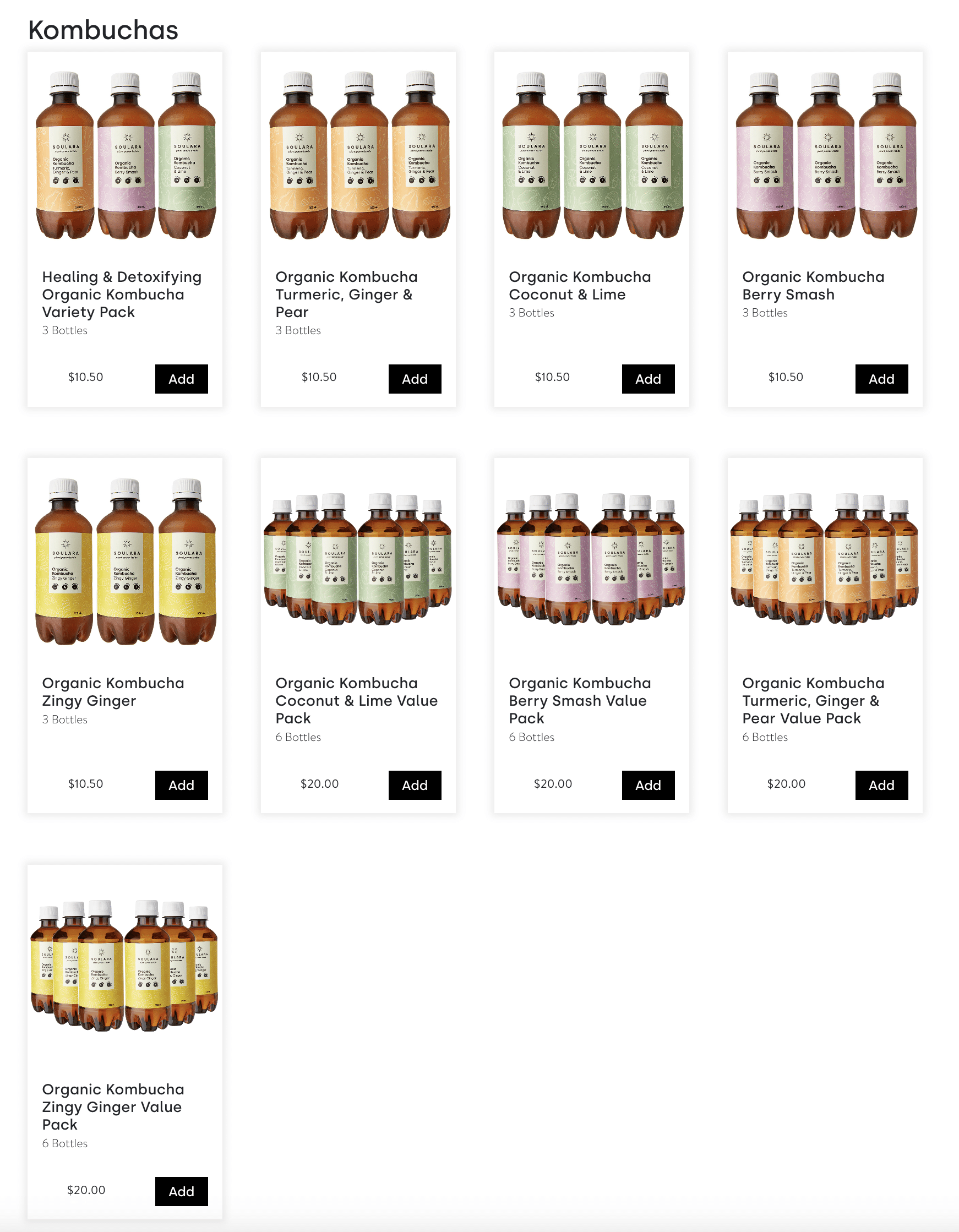Viewport: 959px width, 1232px height.
Task: Add Turmeric, Ginger & Pear Value Pack
Action: (881, 785)
